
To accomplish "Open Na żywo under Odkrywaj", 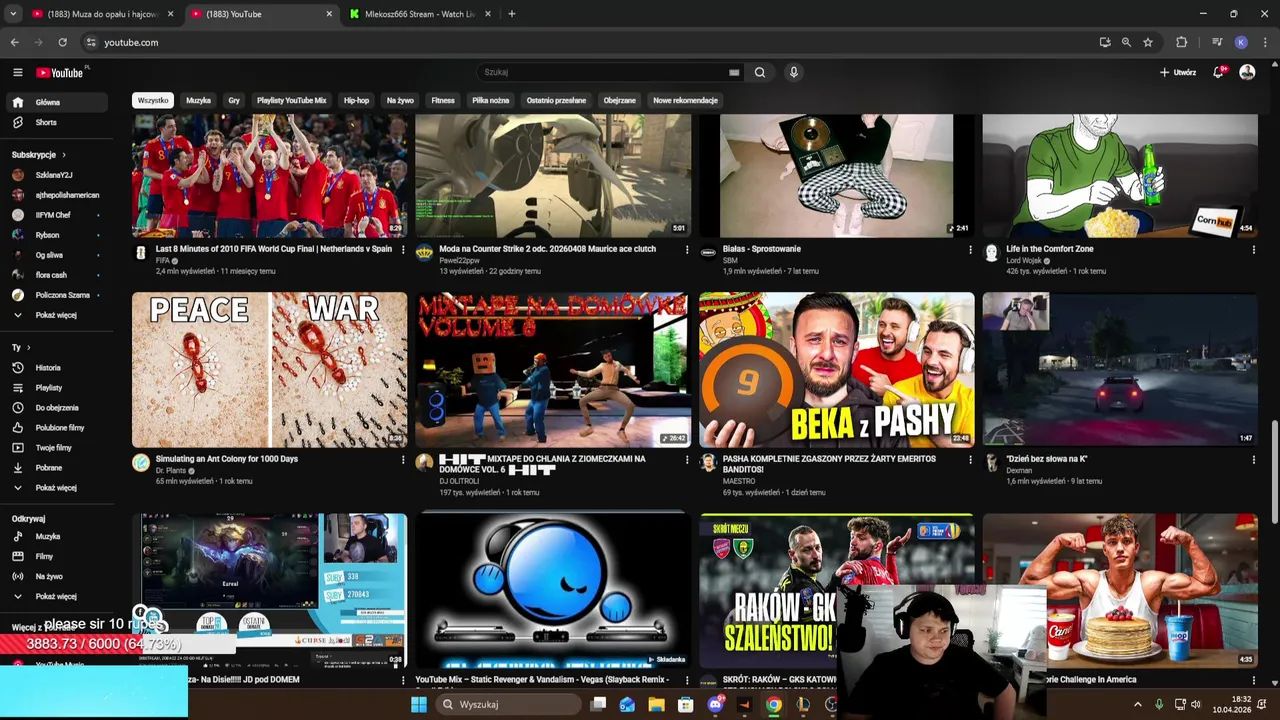I will 58,576.
